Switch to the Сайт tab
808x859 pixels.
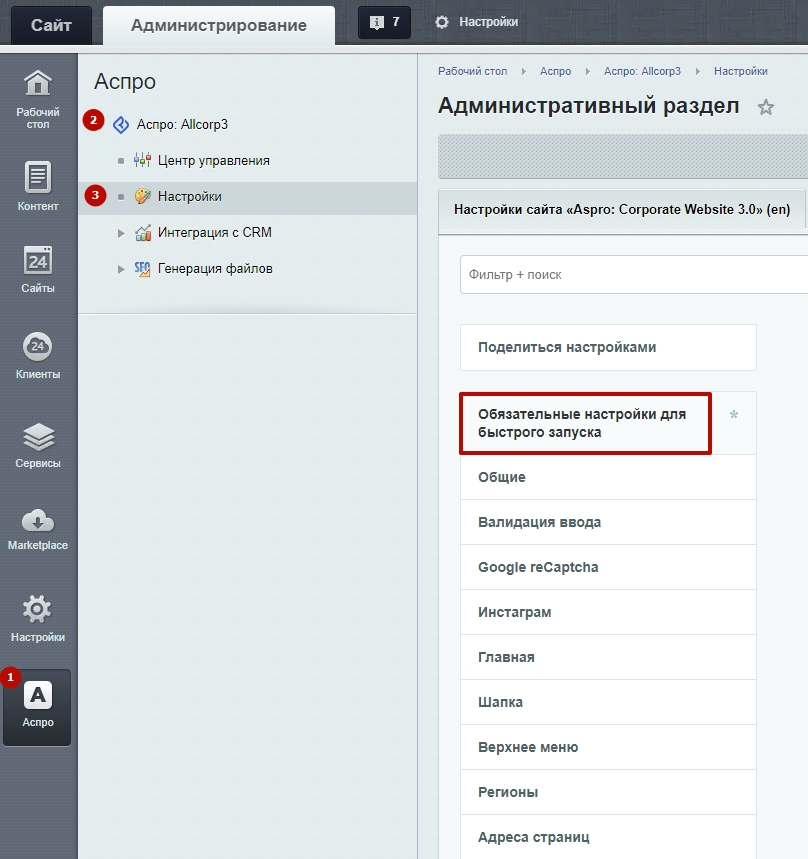51,25
